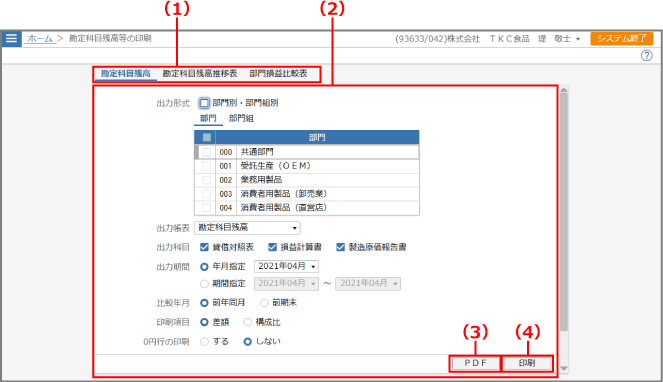Check the 001 受託生産 row checkbox
Screen dimensions: 663x382
[x=206, y=166]
